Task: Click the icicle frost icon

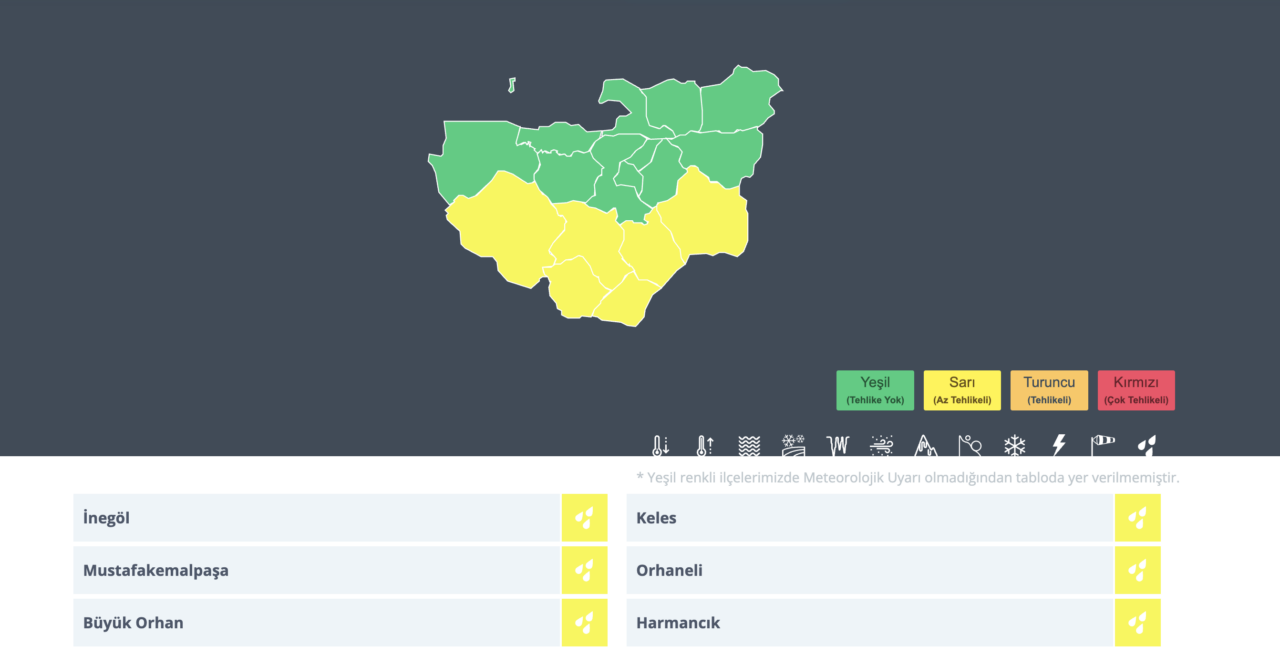Action: click(837, 445)
